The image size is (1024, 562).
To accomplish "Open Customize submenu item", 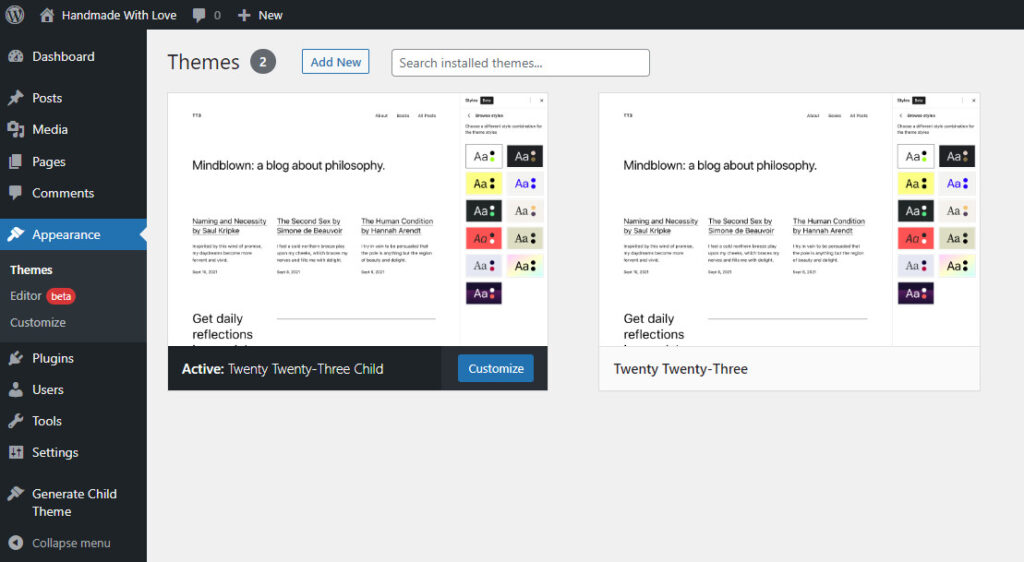I will click(38, 322).
